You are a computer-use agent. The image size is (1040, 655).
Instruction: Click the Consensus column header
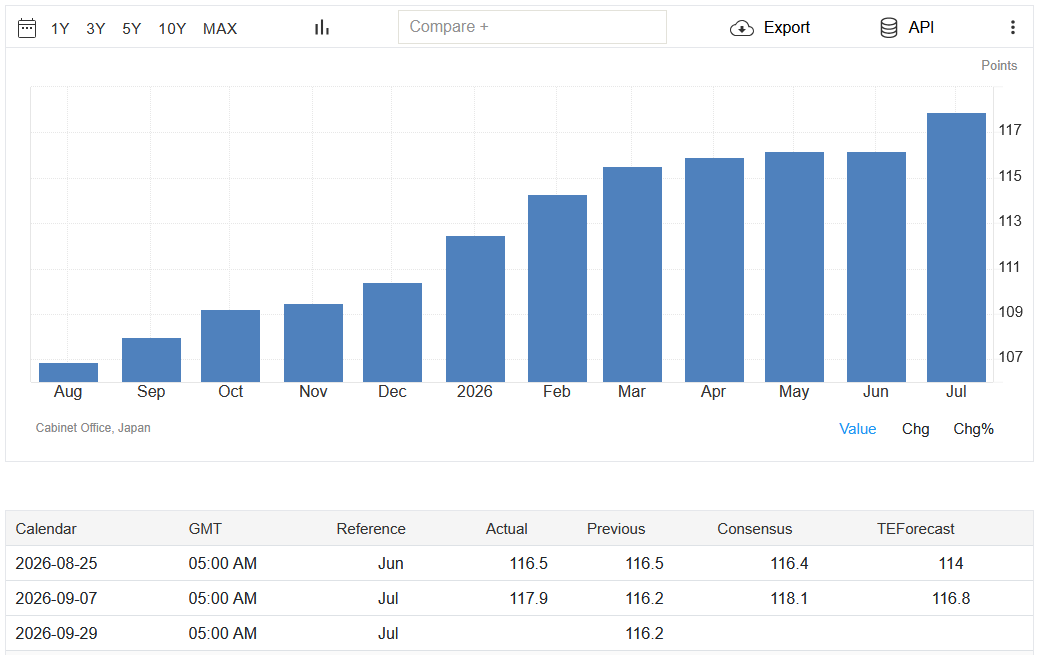click(x=754, y=528)
